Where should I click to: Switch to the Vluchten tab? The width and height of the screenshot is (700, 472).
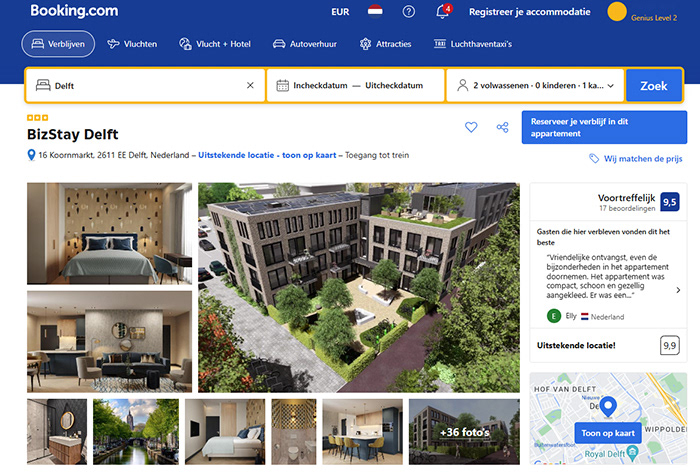tap(132, 44)
